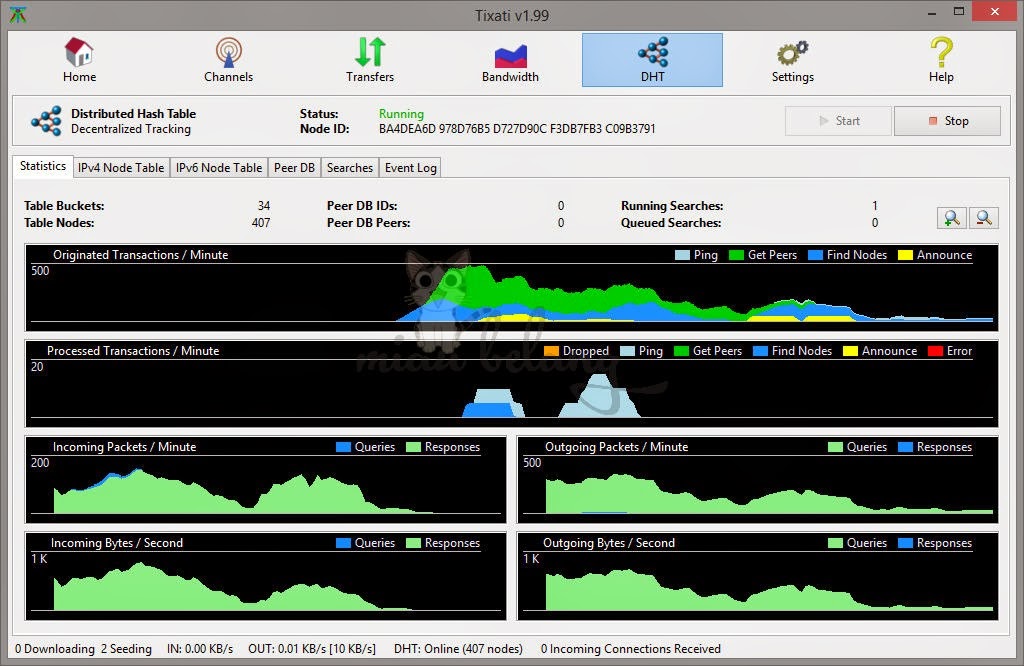Go to the Transfers section
This screenshot has height=666, width=1024.
[x=370, y=60]
